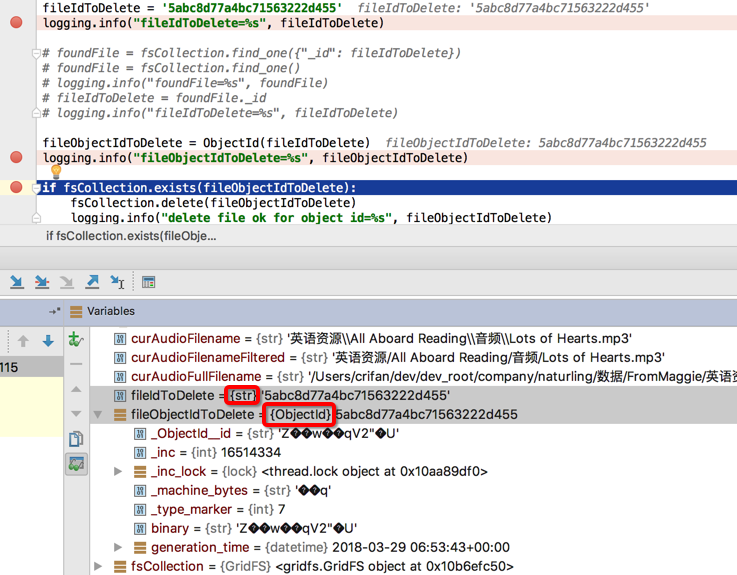Collapse the commented foundFile block fold marker

36,53
